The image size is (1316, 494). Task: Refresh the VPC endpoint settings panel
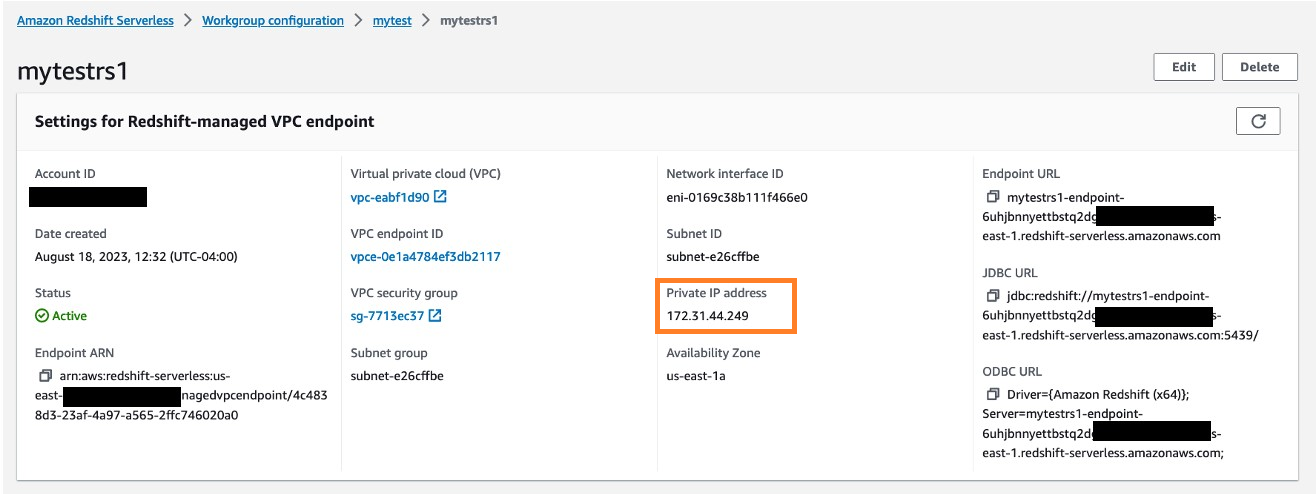(1259, 121)
